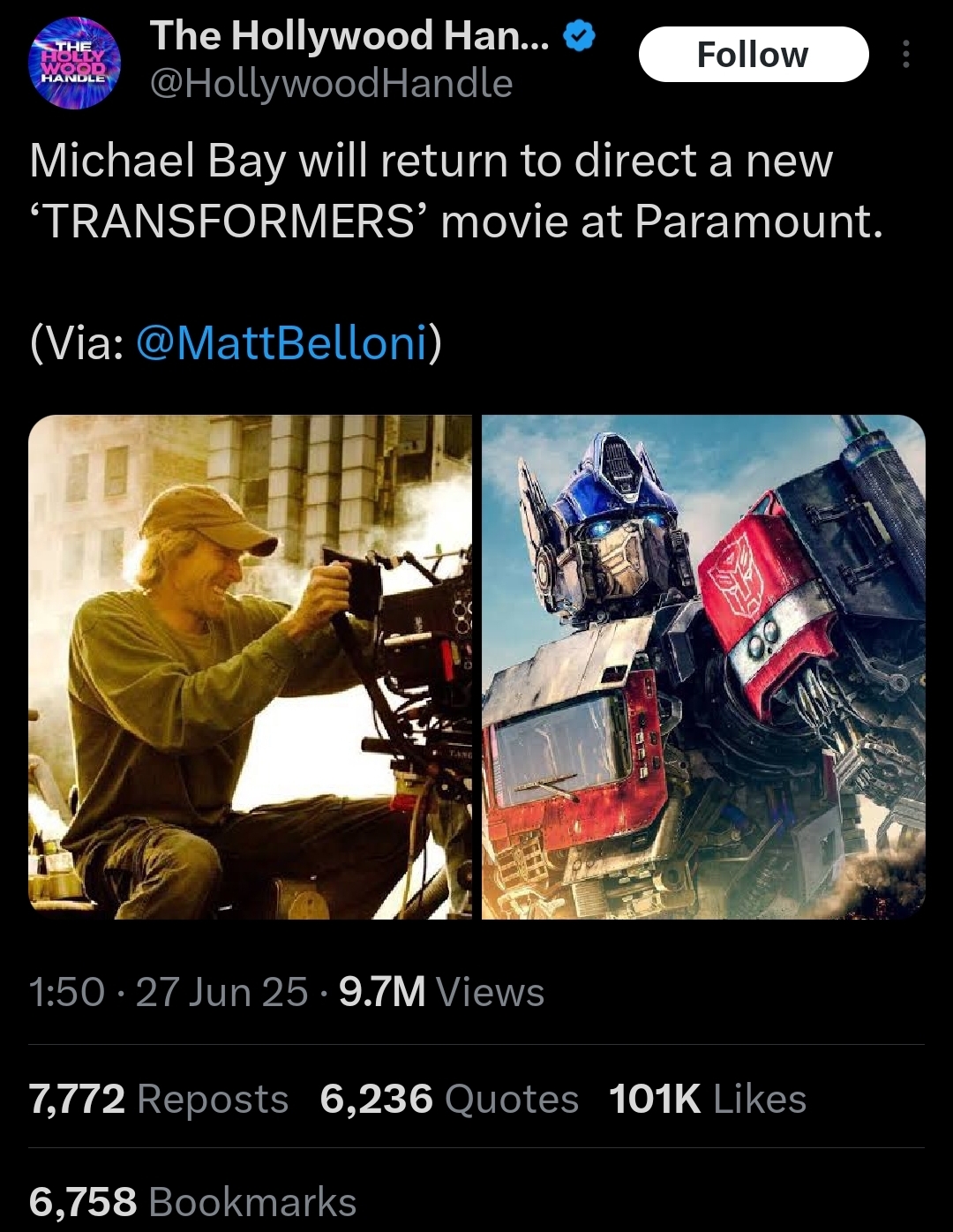
Task: Show the 6,236 Quotes list
Action: tap(449, 1099)
